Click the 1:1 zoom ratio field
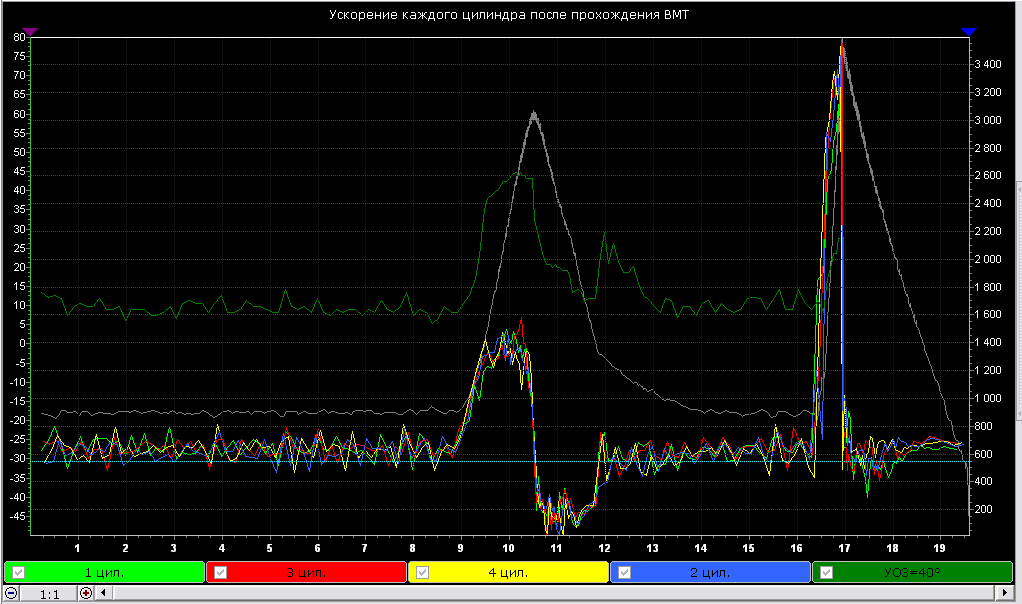Screen dimensions: 1022x604 (x=49, y=594)
